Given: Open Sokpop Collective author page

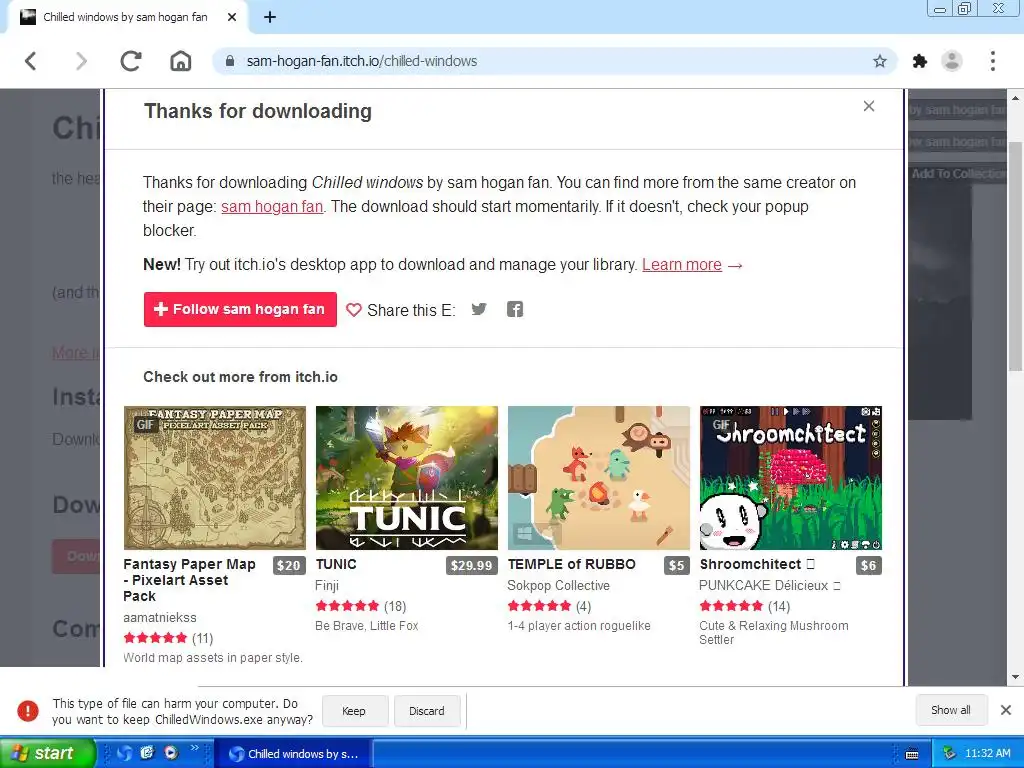Looking at the screenshot, I should click(x=558, y=586).
